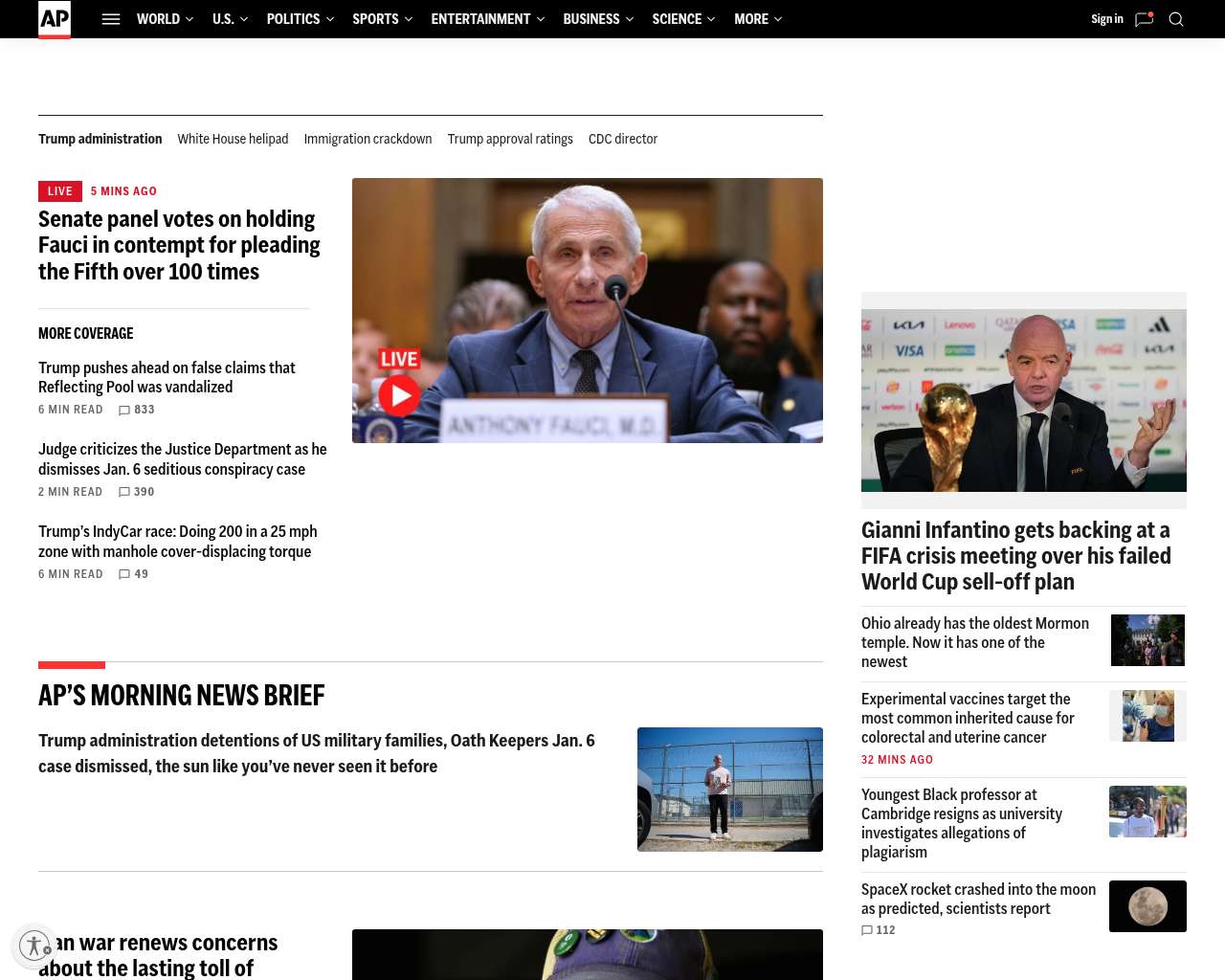The width and height of the screenshot is (1225, 980).
Task: Select the Trump approval ratings topic
Action: [x=510, y=139]
